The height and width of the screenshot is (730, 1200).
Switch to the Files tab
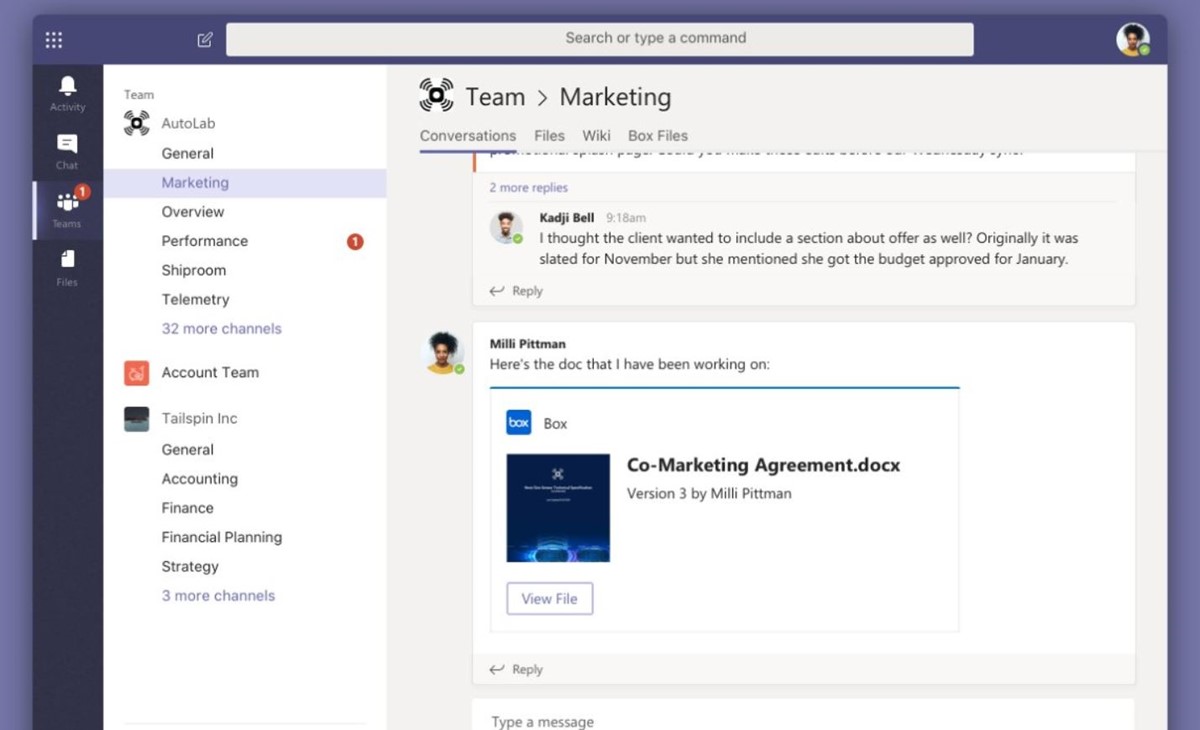click(549, 136)
